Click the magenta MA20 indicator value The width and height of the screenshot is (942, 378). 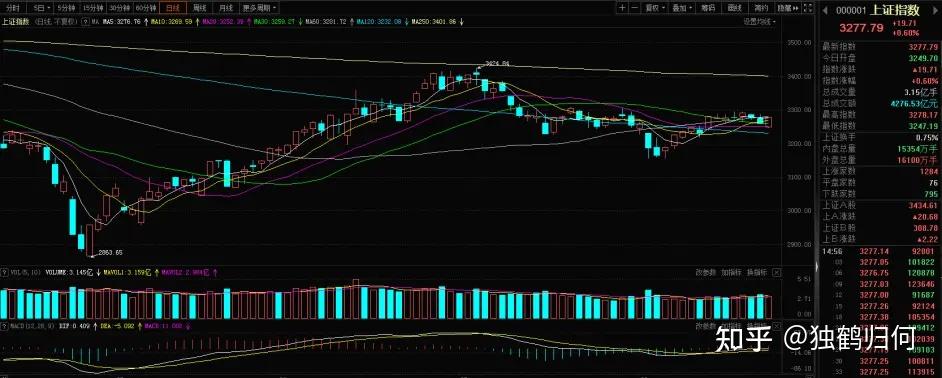pos(223,21)
